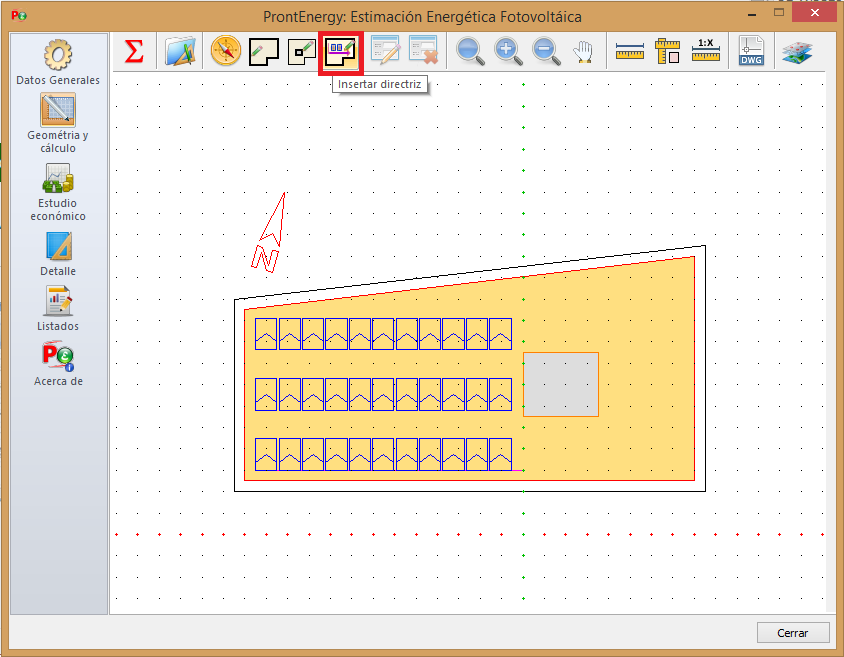
Task: Open the Acerca de section
Action: coord(58,363)
